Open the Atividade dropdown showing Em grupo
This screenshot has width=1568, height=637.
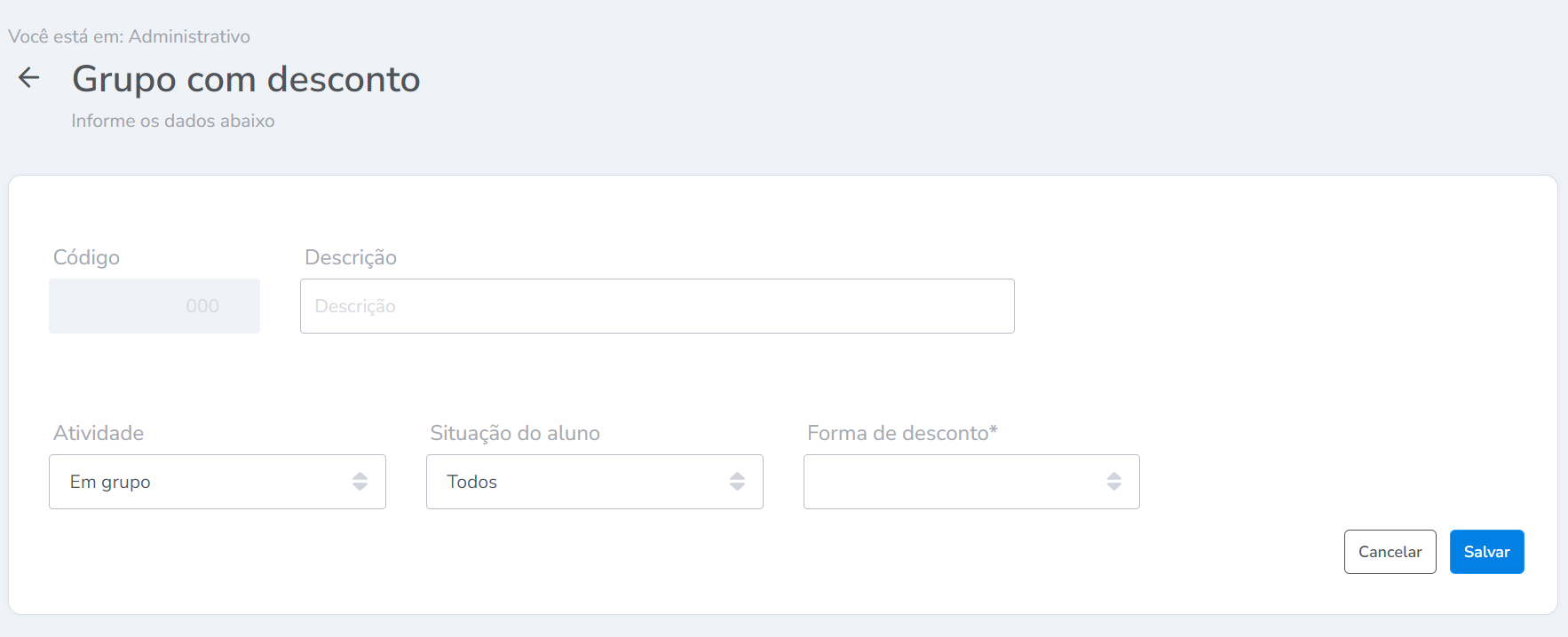tap(204, 482)
